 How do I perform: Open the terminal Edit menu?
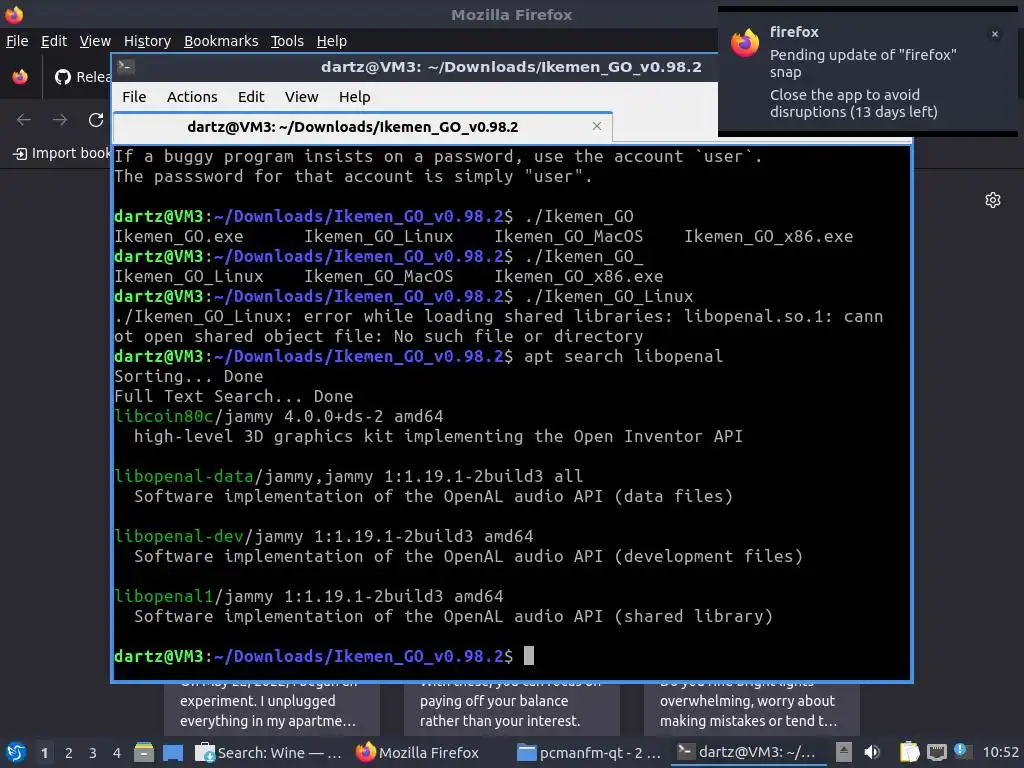coord(251,97)
